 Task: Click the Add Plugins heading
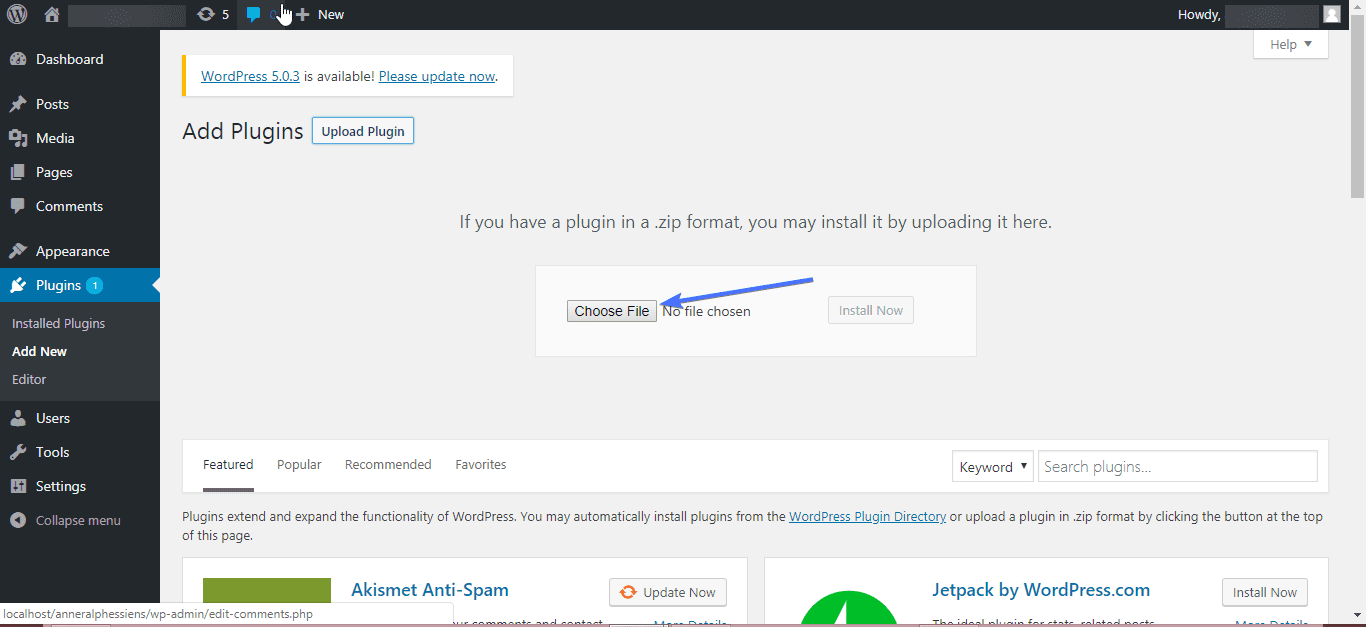pos(243,132)
